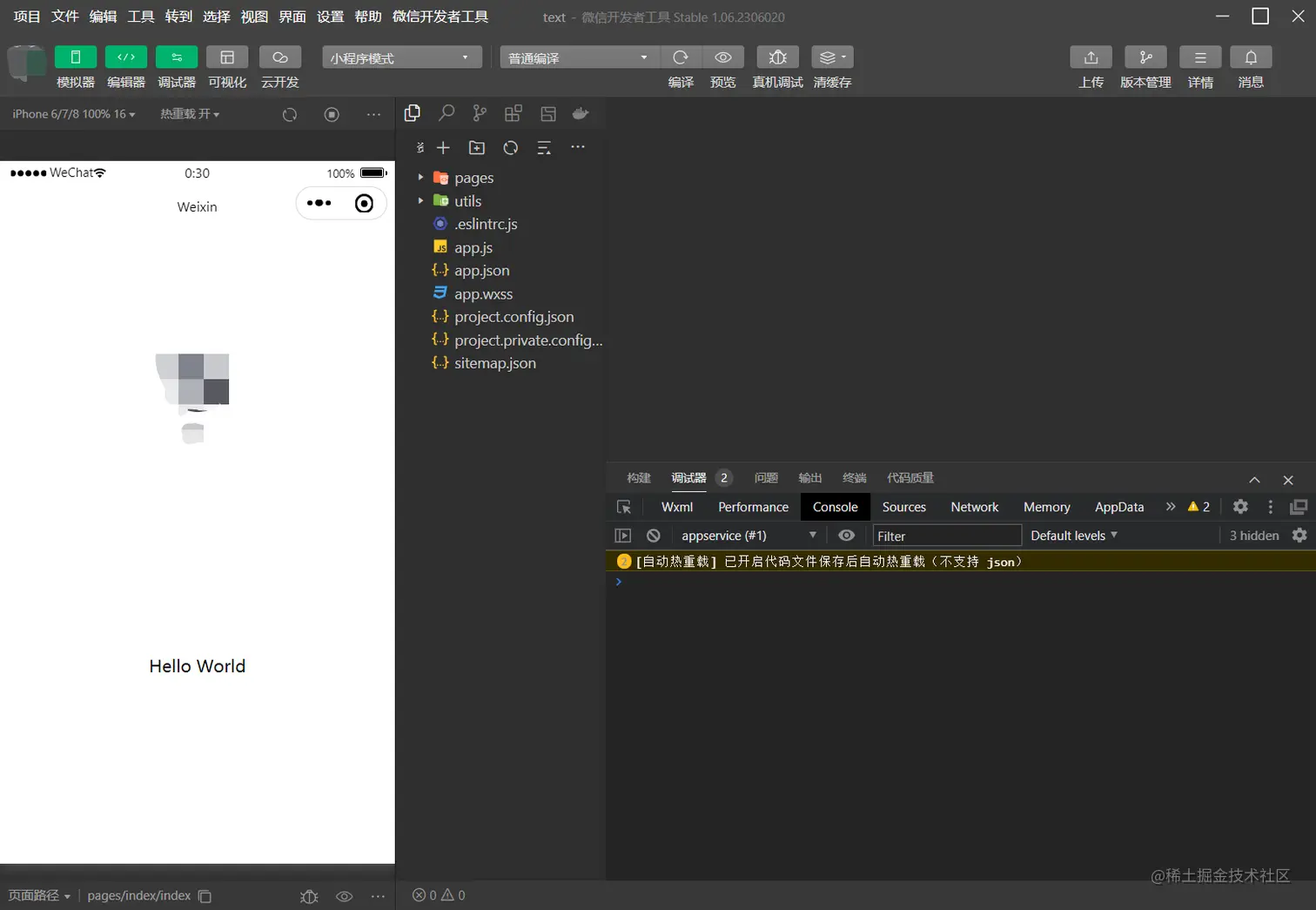Toggle the debugger (调试器) panel button

(177, 57)
